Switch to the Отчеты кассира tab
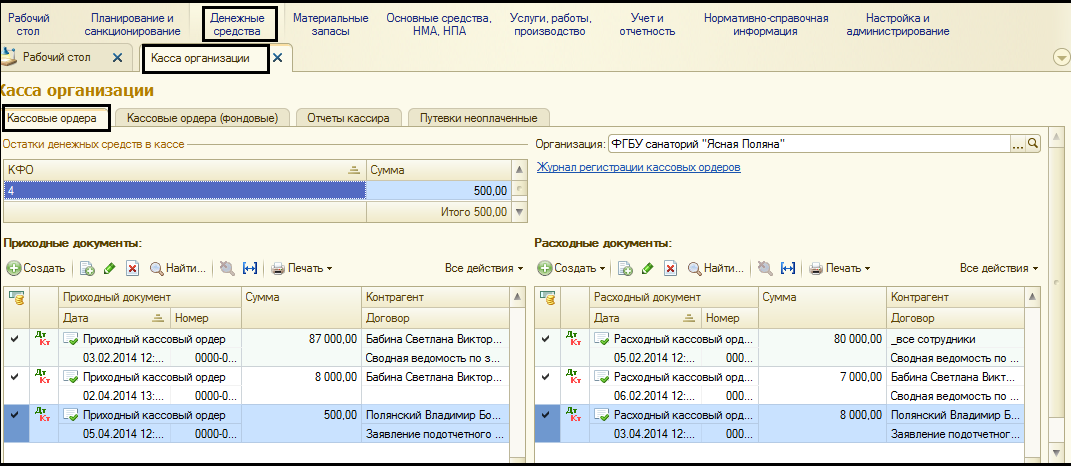The image size is (1071, 466). [x=354, y=118]
